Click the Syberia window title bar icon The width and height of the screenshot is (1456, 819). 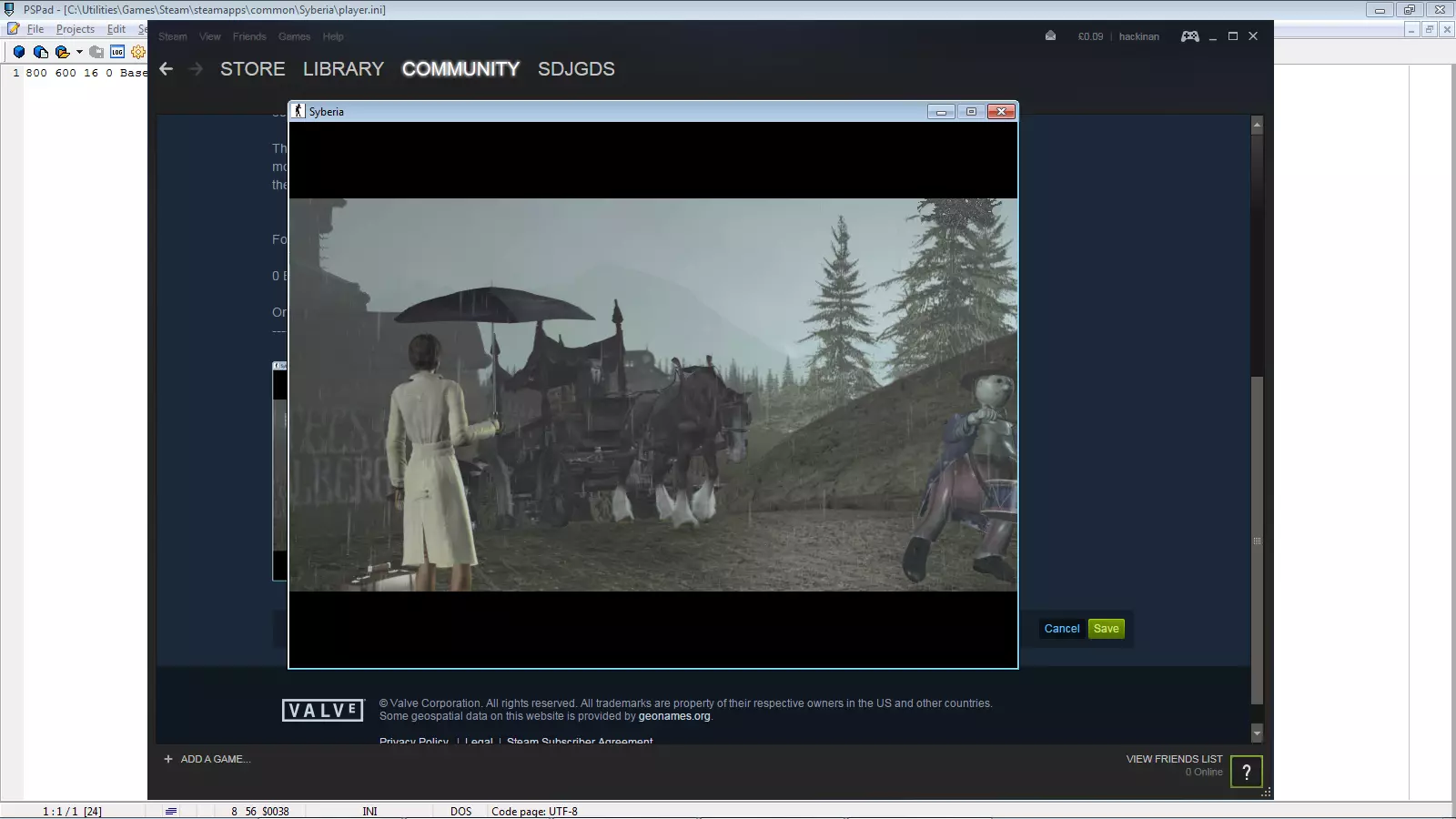pos(298,111)
